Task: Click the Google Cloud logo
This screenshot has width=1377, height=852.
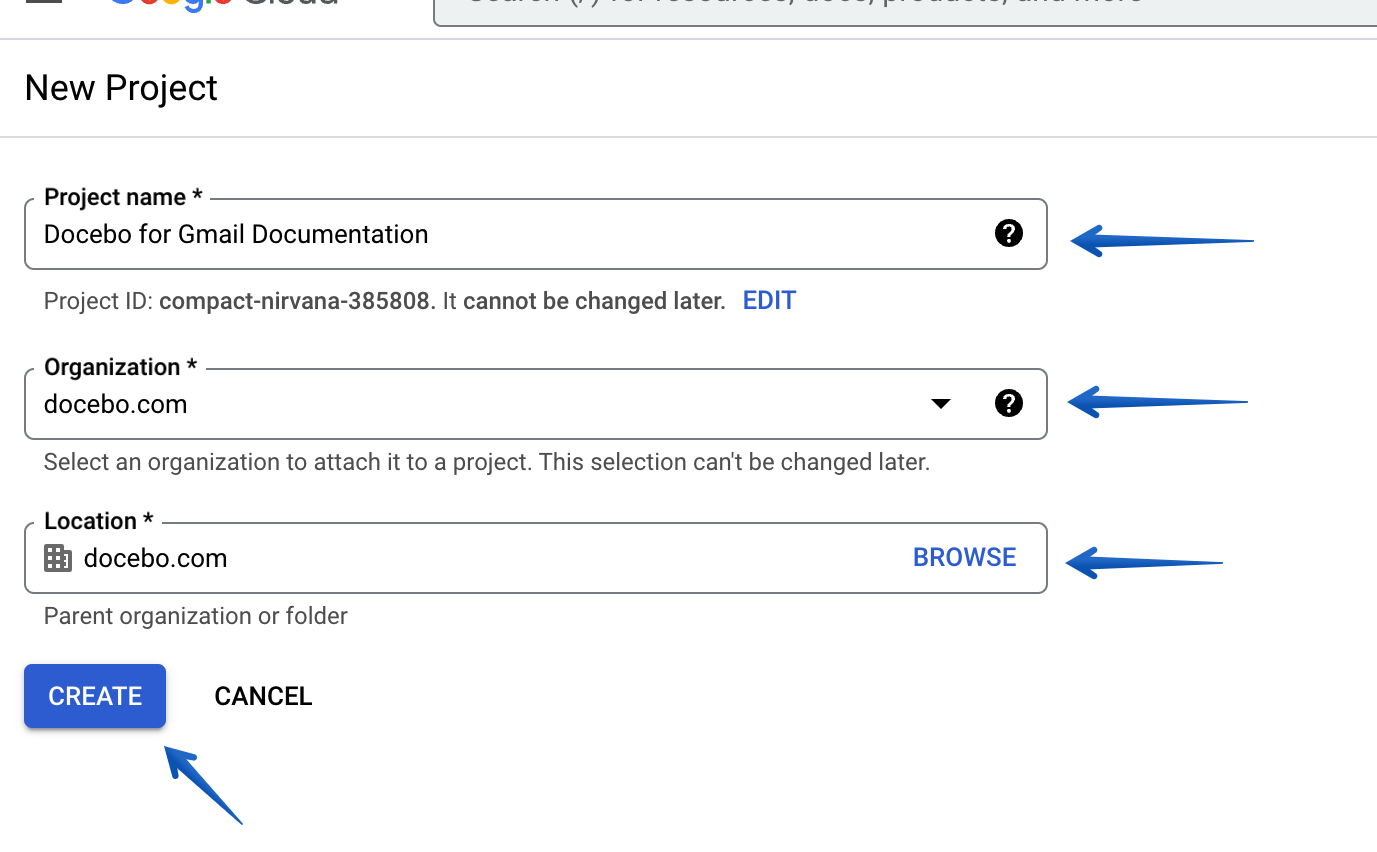Action: coord(222,3)
